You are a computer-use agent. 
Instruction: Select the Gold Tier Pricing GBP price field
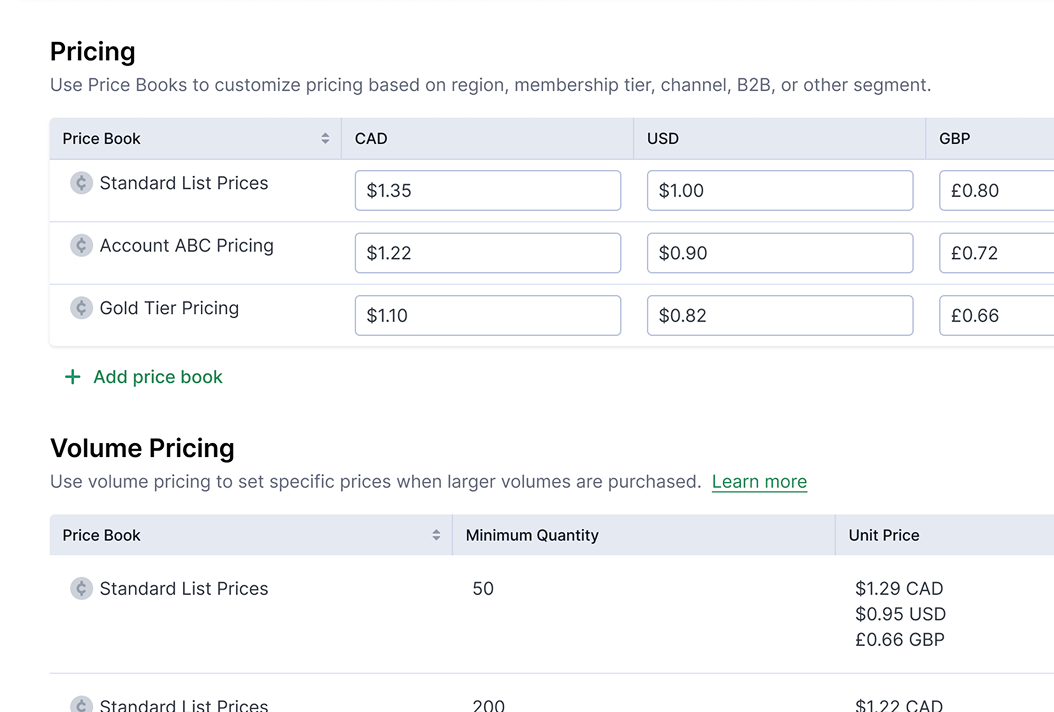996,316
